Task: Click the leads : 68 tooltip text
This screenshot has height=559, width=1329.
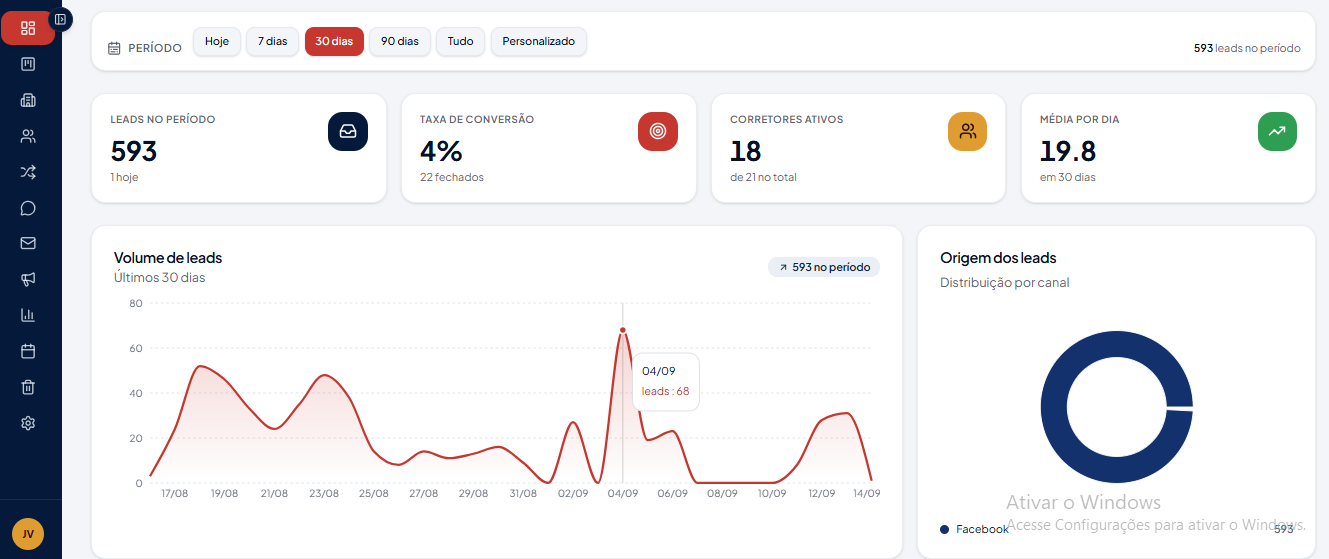Action: point(665,391)
